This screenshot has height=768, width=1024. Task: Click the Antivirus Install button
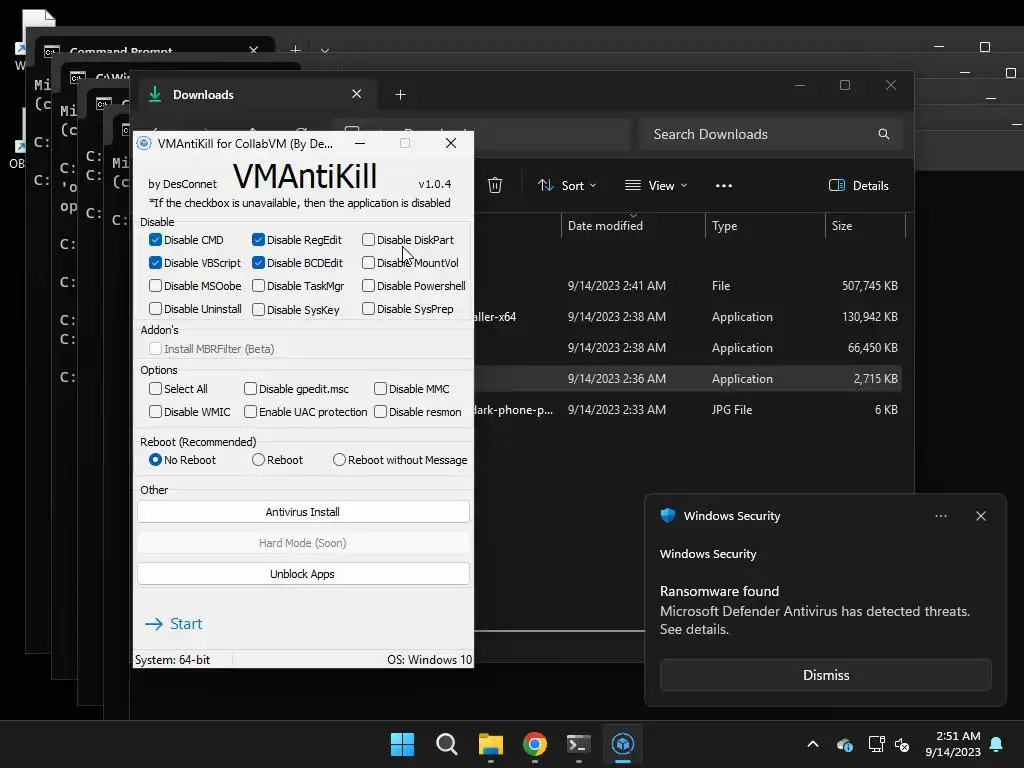(303, 512)
